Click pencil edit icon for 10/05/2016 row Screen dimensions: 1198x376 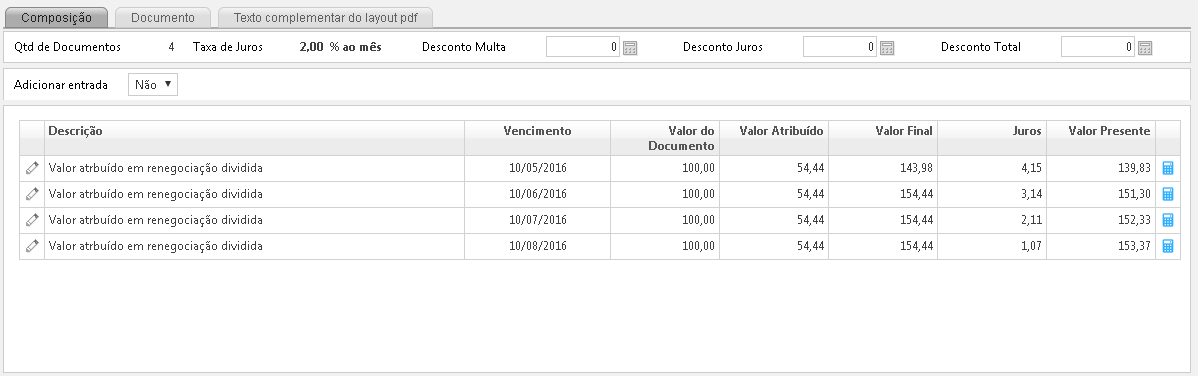(x=31, y=168)
